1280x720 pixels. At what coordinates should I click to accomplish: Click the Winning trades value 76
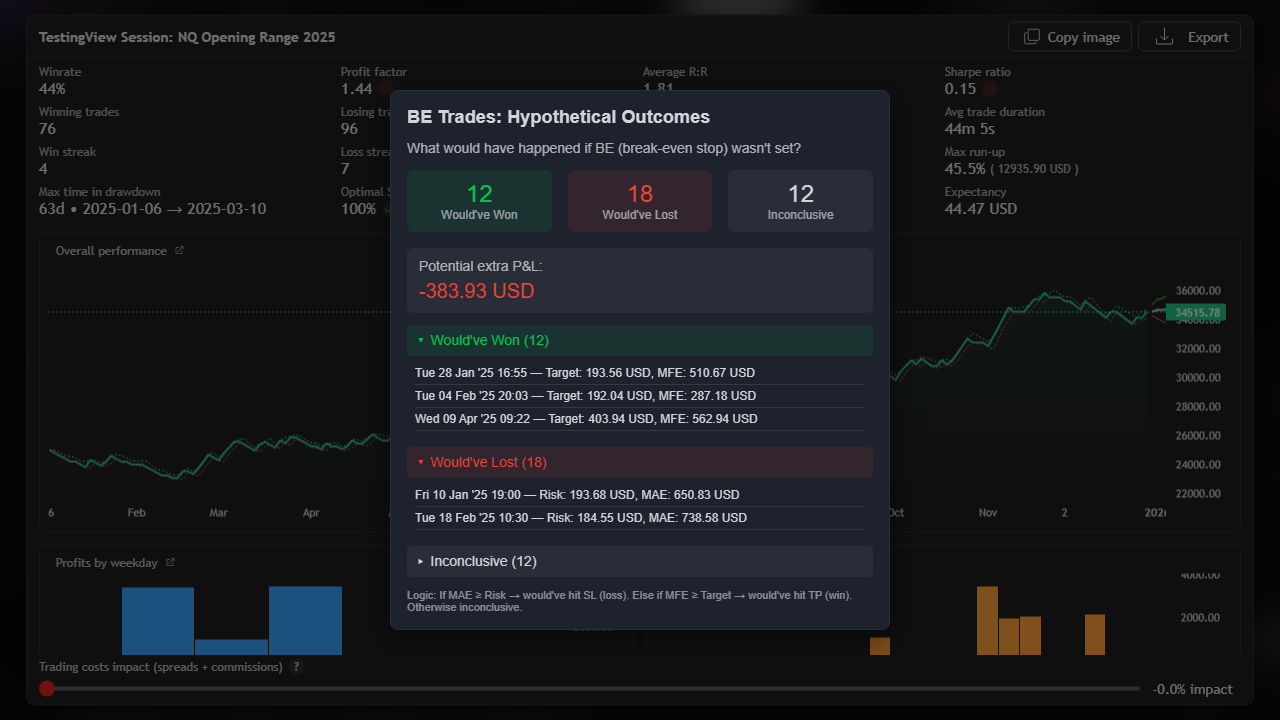(47, 129)
